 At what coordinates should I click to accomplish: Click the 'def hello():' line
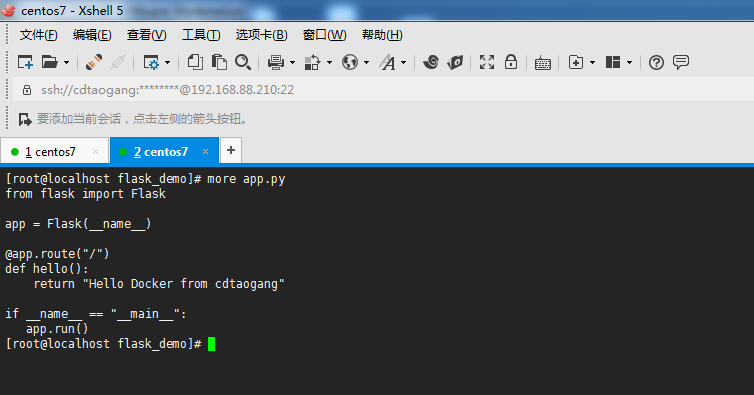[47, 268]
